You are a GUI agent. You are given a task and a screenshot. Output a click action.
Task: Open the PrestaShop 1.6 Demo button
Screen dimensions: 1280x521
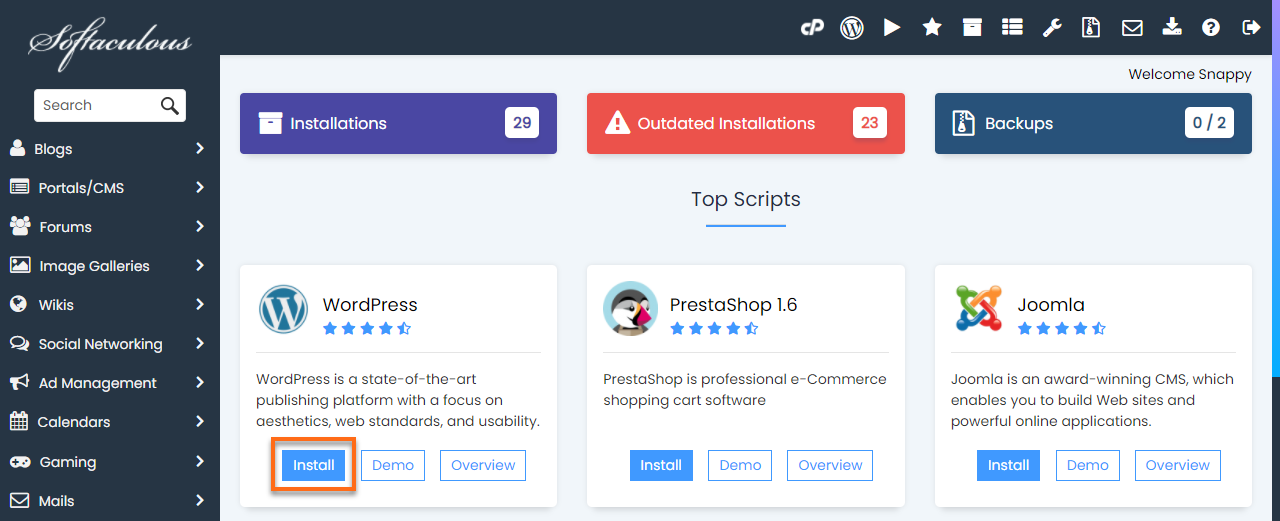[x=740, y=465]
